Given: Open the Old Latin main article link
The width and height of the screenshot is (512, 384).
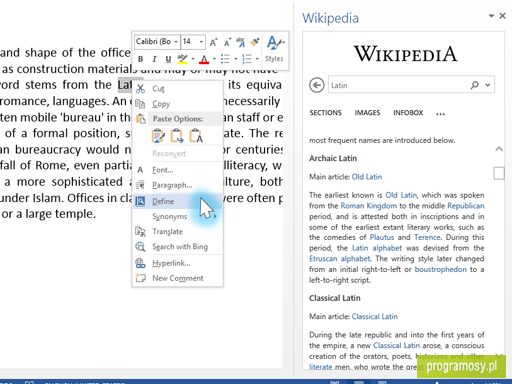Looking at the screenshot, I should [367, 177].
